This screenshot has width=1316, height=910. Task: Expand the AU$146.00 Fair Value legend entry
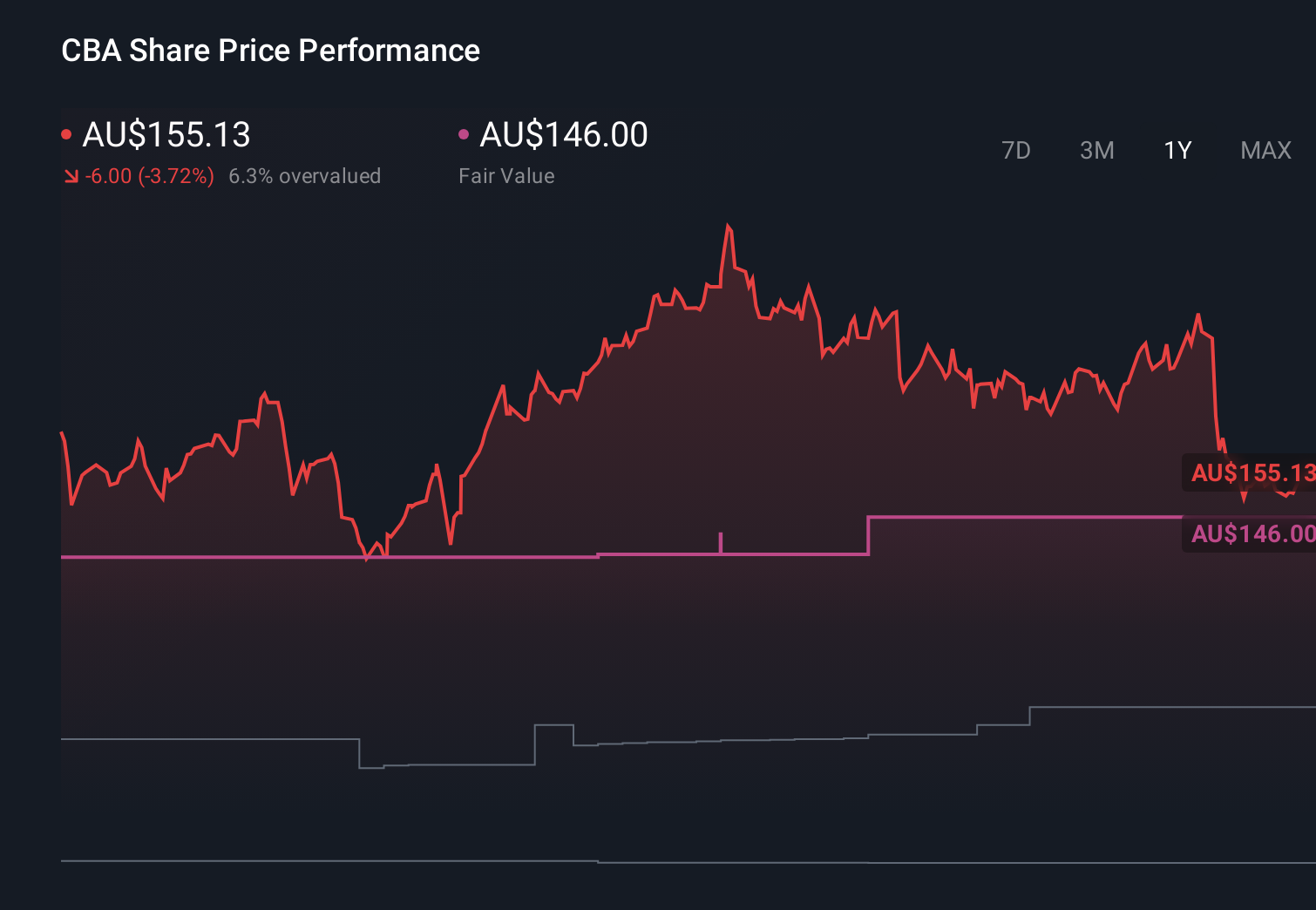tap(563, 134)
